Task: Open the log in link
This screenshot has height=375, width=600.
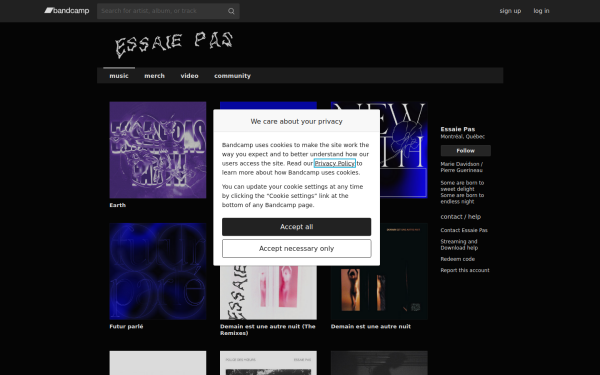Action: [x=541, y=11]
